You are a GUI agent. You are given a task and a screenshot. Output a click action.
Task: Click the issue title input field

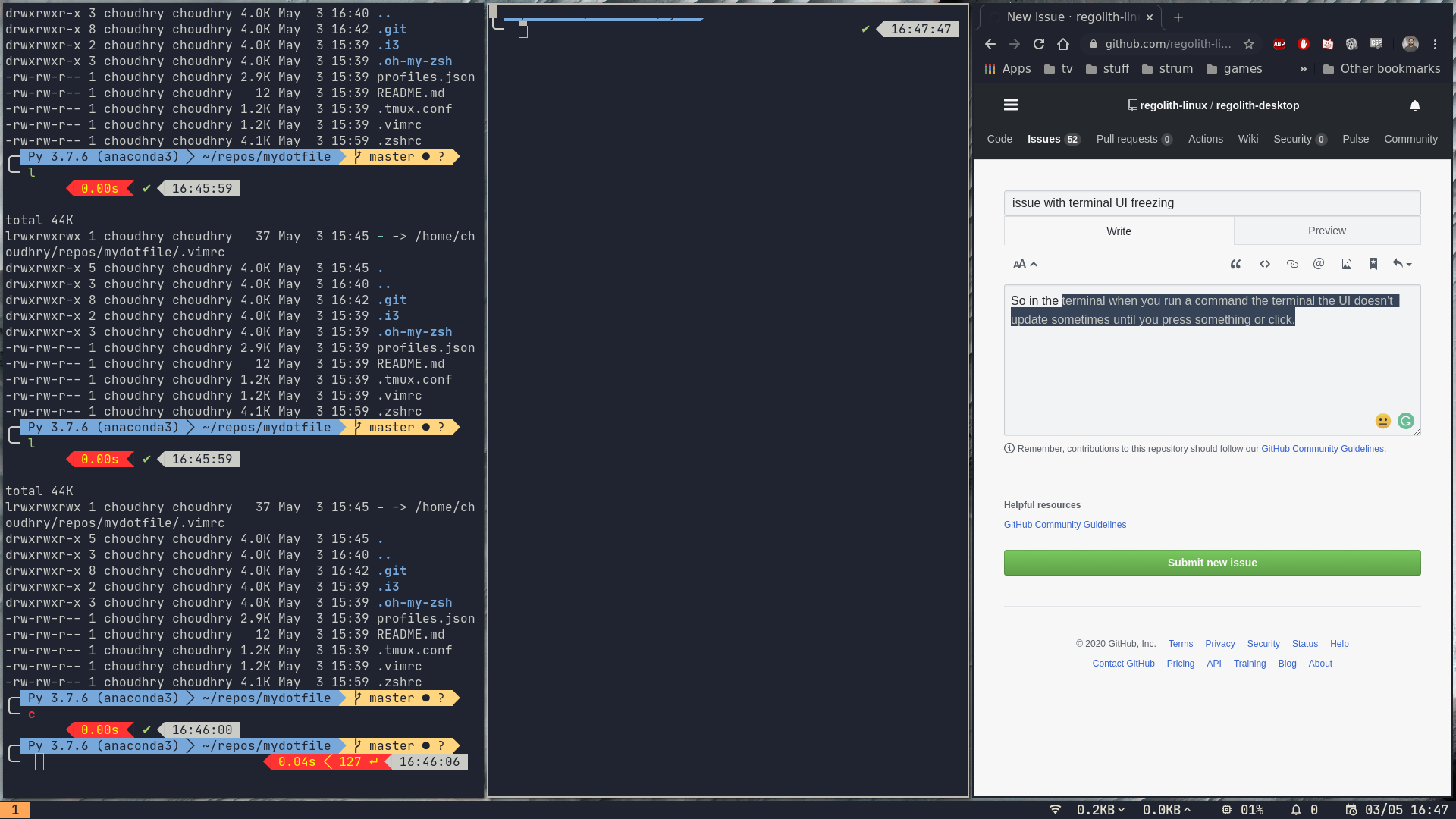pyautogui.click(x=1211, y=202)
